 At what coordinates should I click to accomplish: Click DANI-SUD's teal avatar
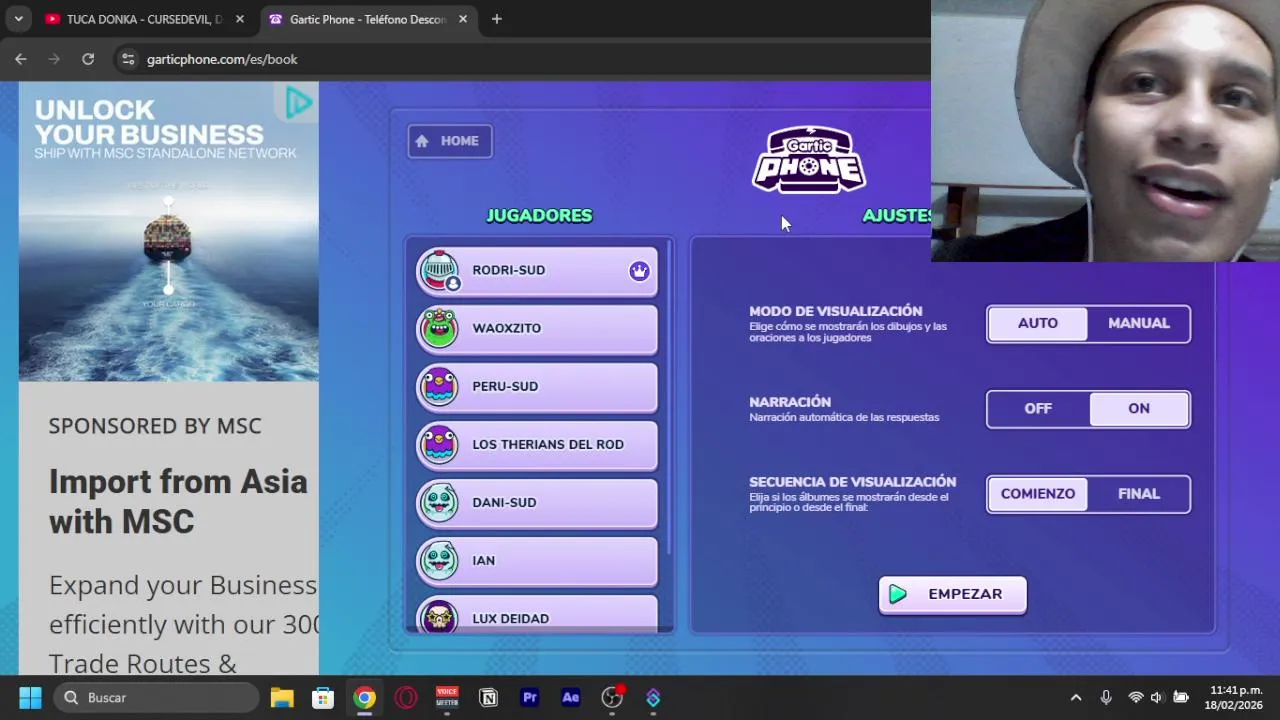(x=439, y=502)
